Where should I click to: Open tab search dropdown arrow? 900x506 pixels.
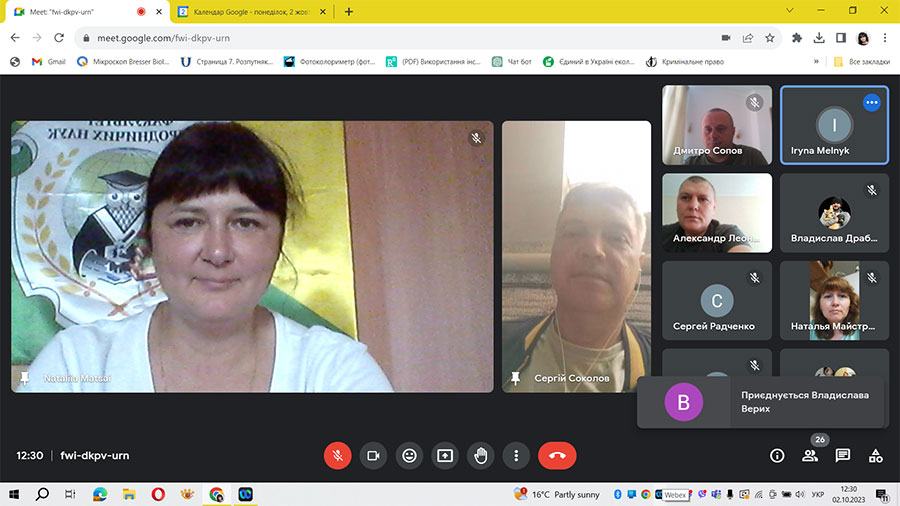[790, 10]
